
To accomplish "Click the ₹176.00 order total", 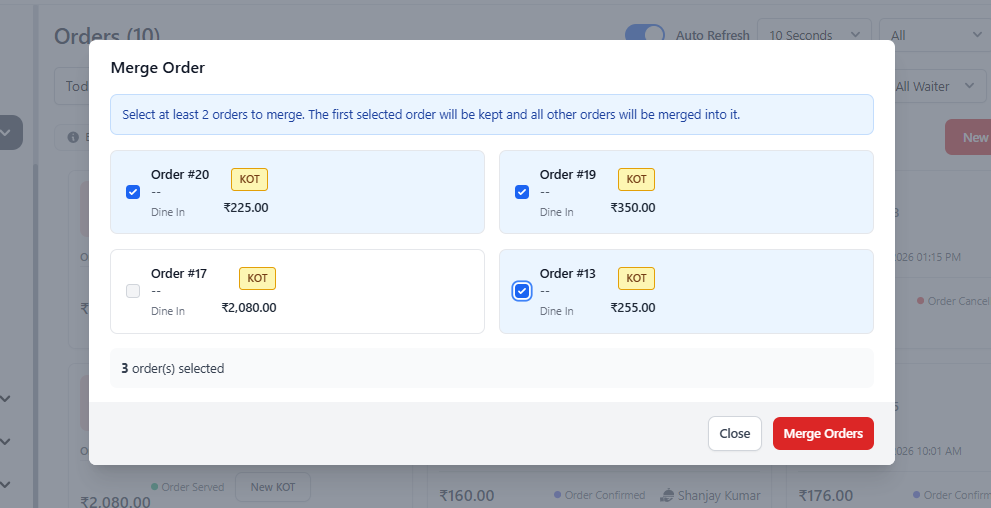I will coord(826,496).
